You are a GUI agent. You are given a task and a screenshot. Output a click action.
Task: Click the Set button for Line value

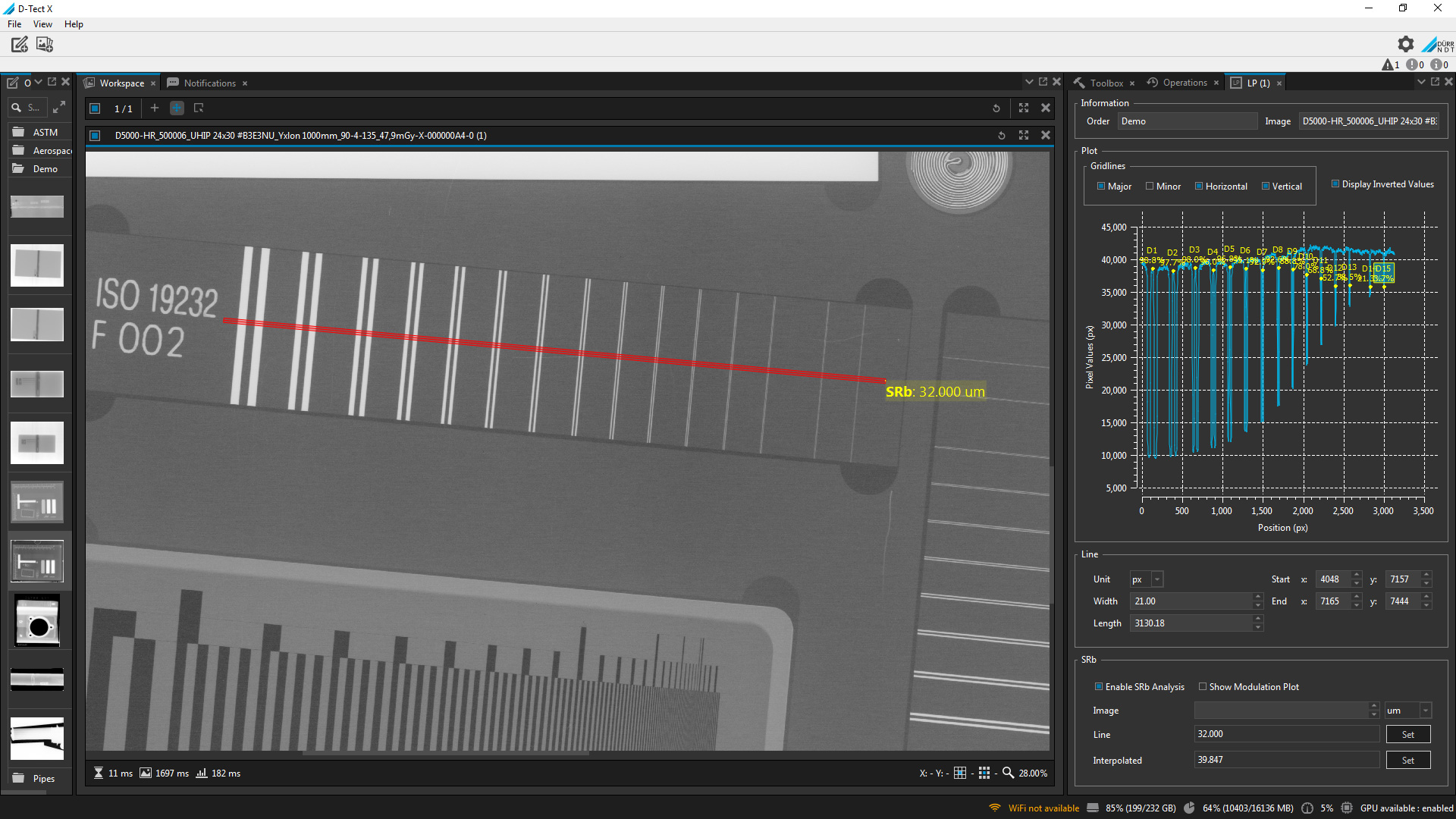(x=1407, y=734)
